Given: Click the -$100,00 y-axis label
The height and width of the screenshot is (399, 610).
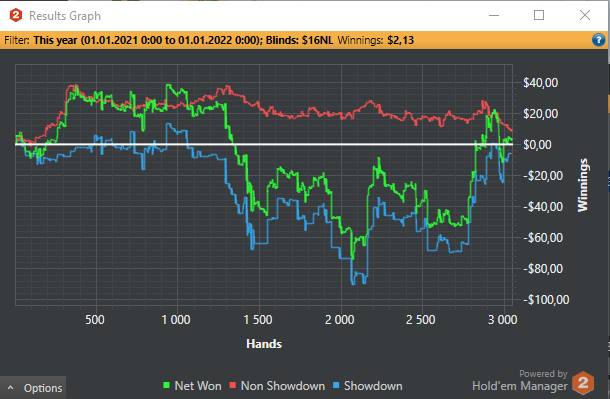Looking at the screenshot, I should click(x=546, y=299).
